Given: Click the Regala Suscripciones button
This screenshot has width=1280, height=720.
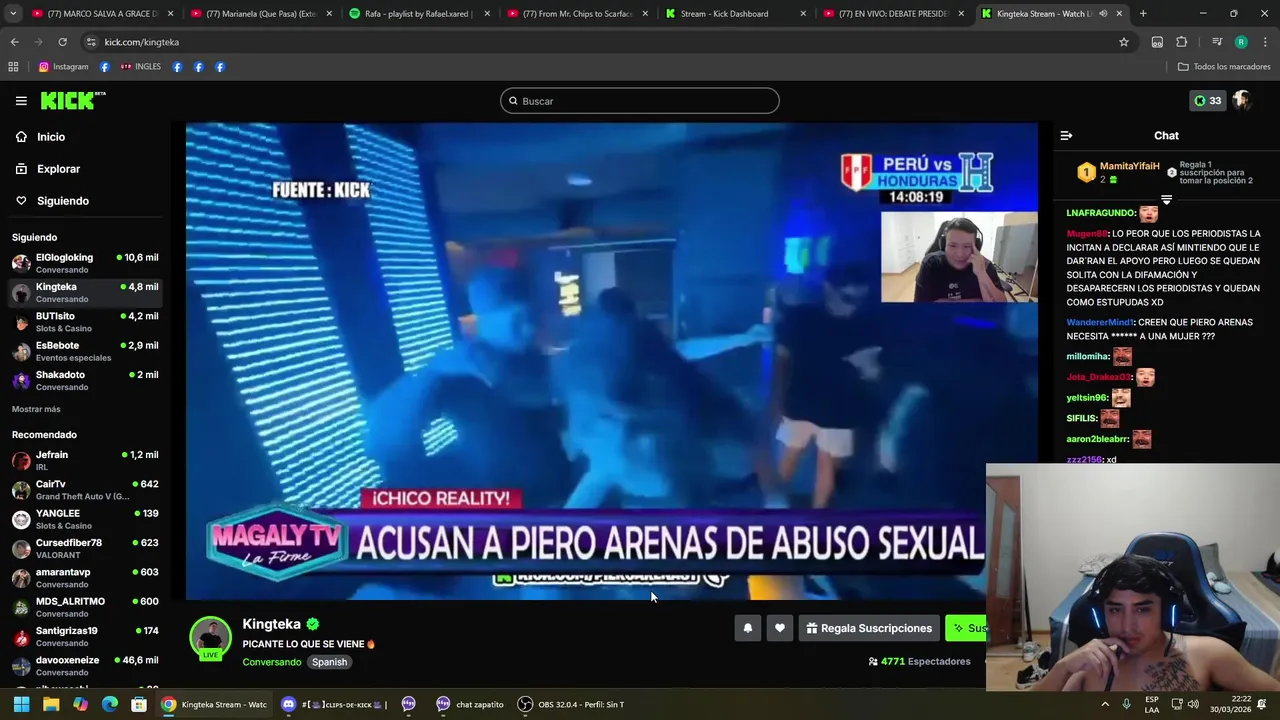Looking at the screenshot, I should (x=869, y=628).
